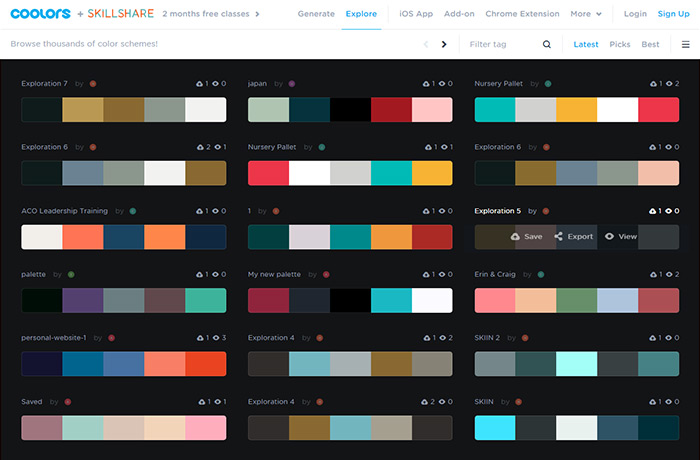Viewport: 700px width, 460px height.
Task: Click the Erin & Craig view eye icon
Action: coord(669,274)
